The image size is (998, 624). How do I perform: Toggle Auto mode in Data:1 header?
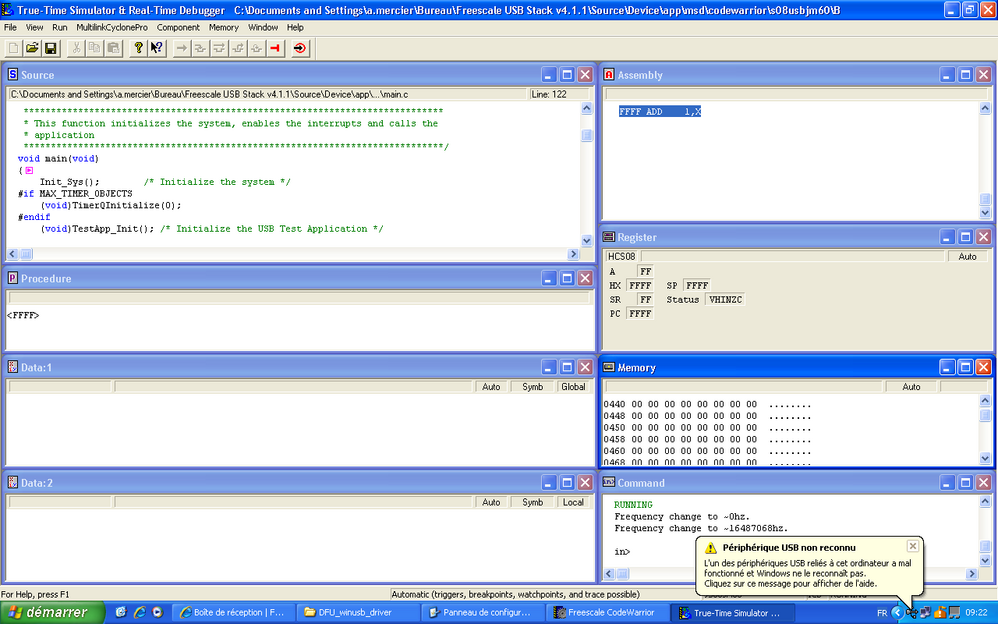491,387
